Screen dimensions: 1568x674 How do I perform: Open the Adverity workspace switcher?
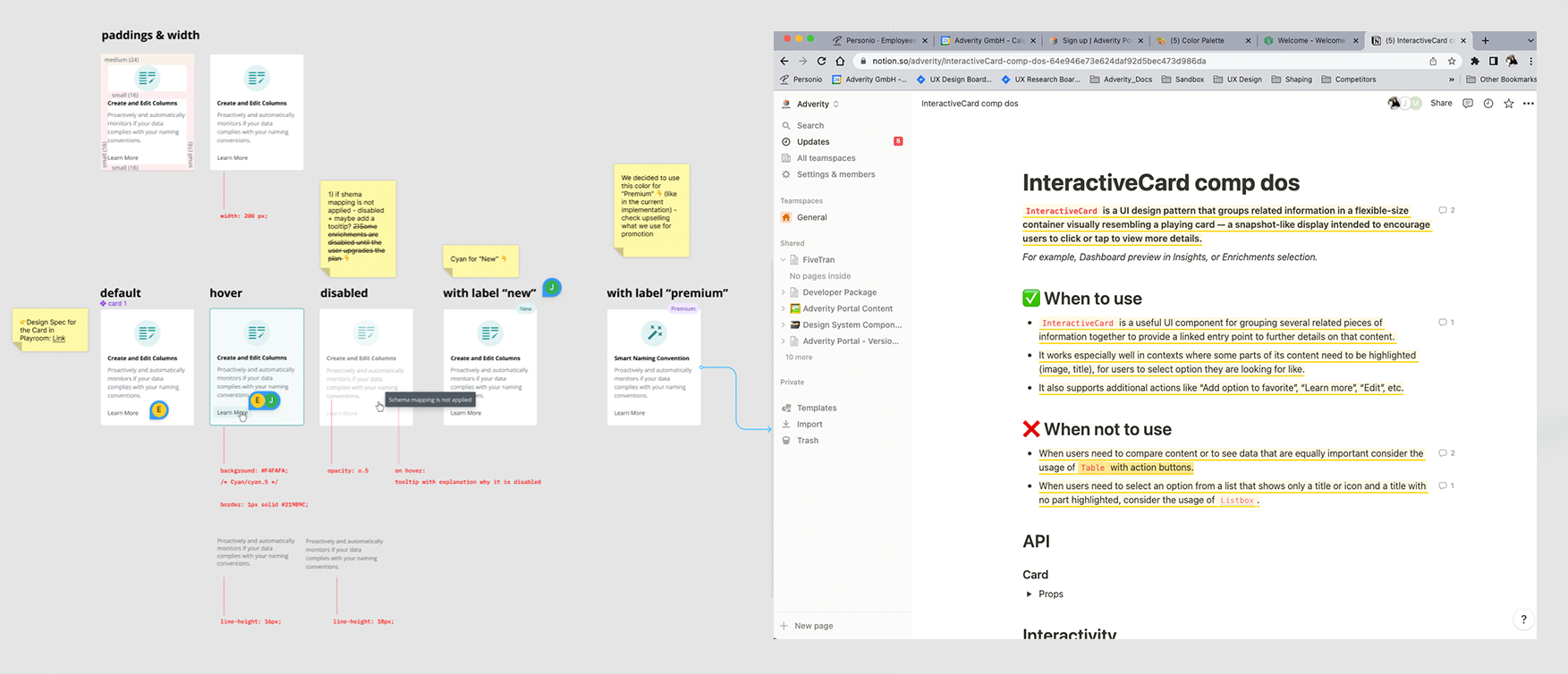tap(813, 105)
